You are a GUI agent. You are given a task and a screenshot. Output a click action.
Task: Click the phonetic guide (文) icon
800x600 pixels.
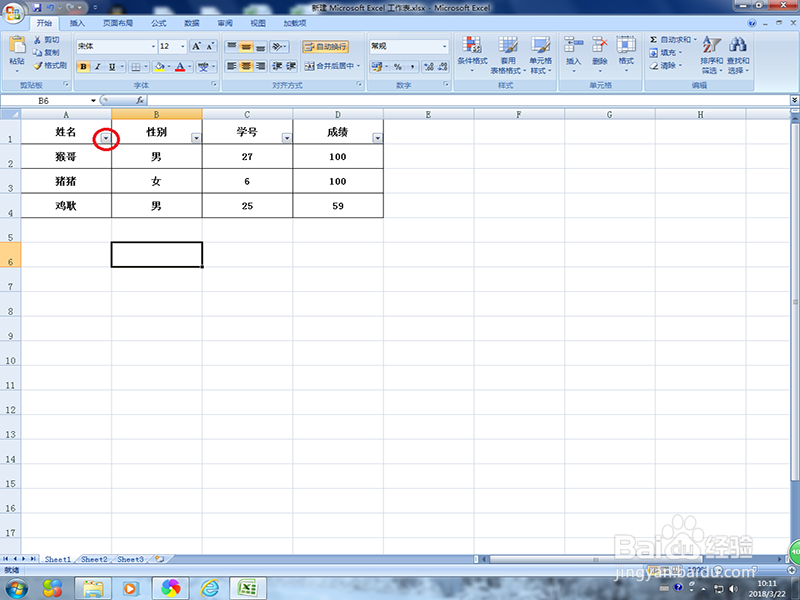click(x=203, y=67)
